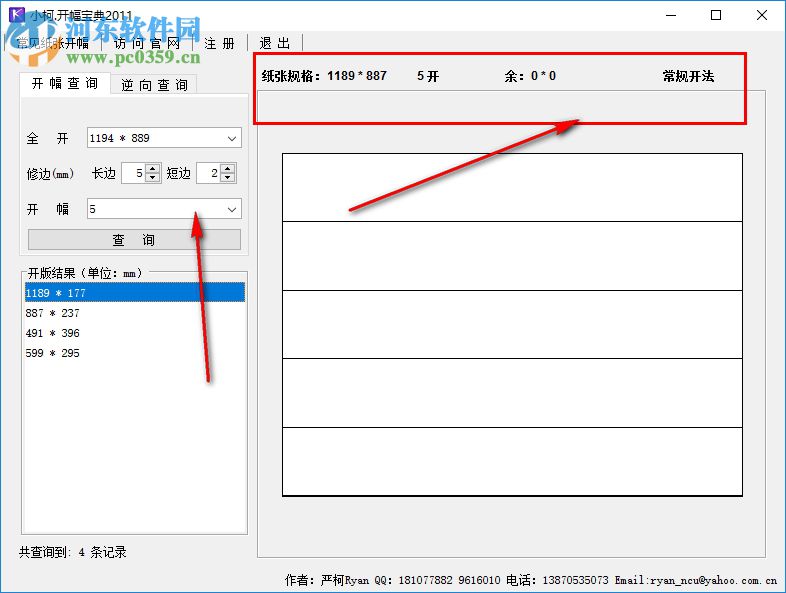
Task: Click the 长边 trim input field
Action: click(134, 173)
